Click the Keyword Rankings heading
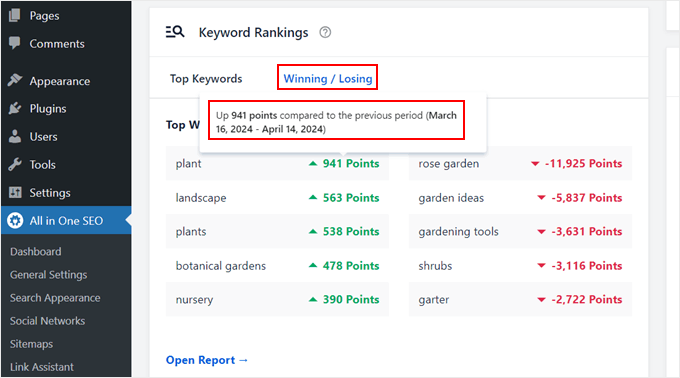680x378 pixels. tap(253, 33)
